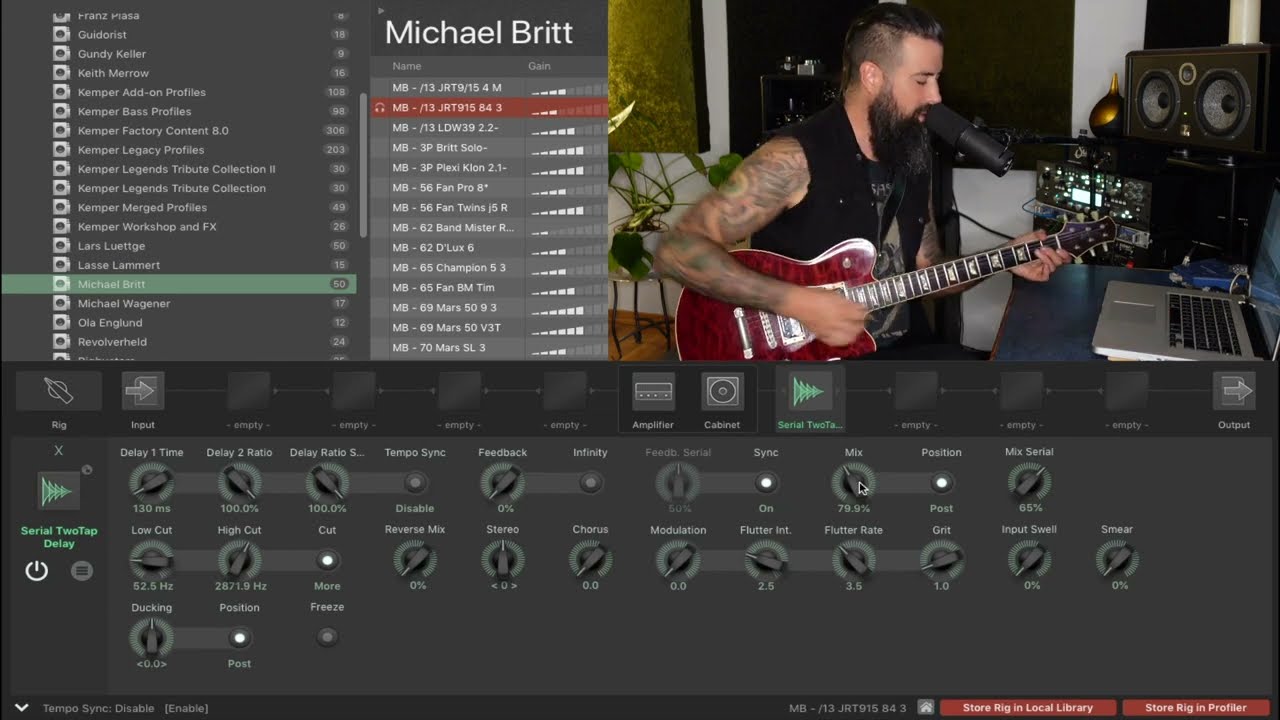Screen dimensions: 1280x720
Task: Click the folder icon beside Gundy Keller
Action: (x=61, y=54)
